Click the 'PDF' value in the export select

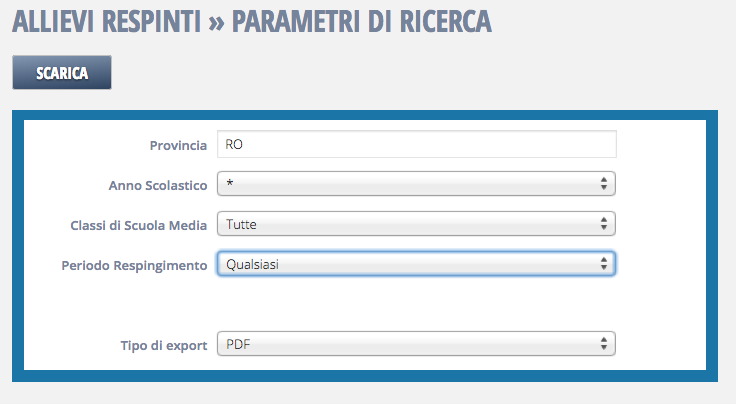pyautogui.click(x=238, y=344)
